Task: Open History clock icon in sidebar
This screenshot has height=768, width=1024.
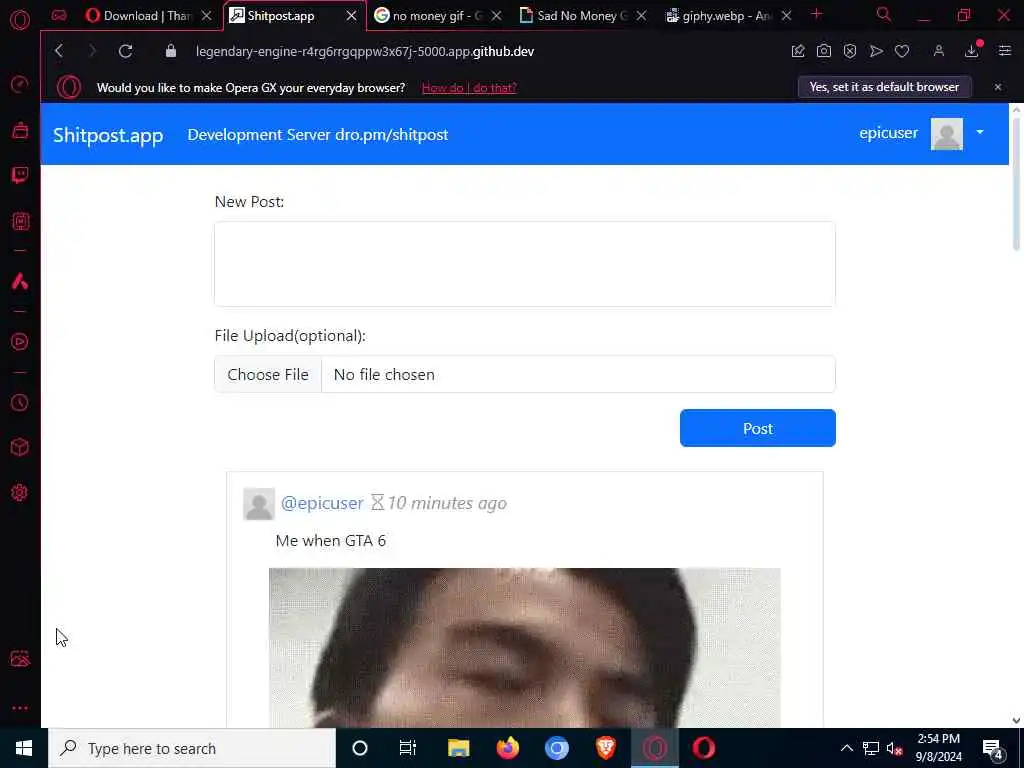Action: click(x=20, y=402)
